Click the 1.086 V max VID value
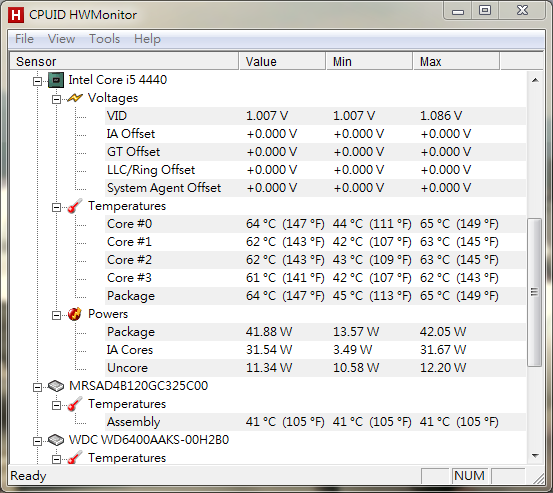The image size is (553, 493). [441, 116]
